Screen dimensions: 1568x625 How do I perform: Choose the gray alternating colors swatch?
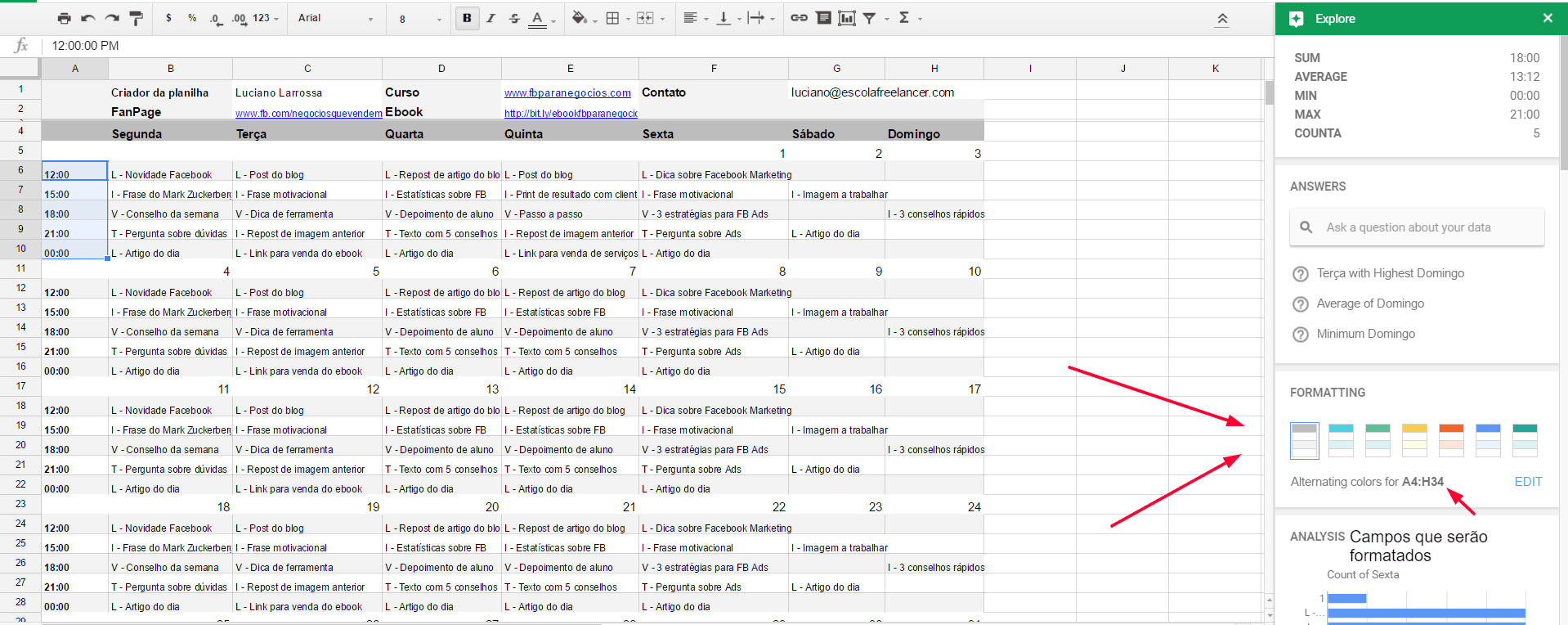[x=1304, y=441]
